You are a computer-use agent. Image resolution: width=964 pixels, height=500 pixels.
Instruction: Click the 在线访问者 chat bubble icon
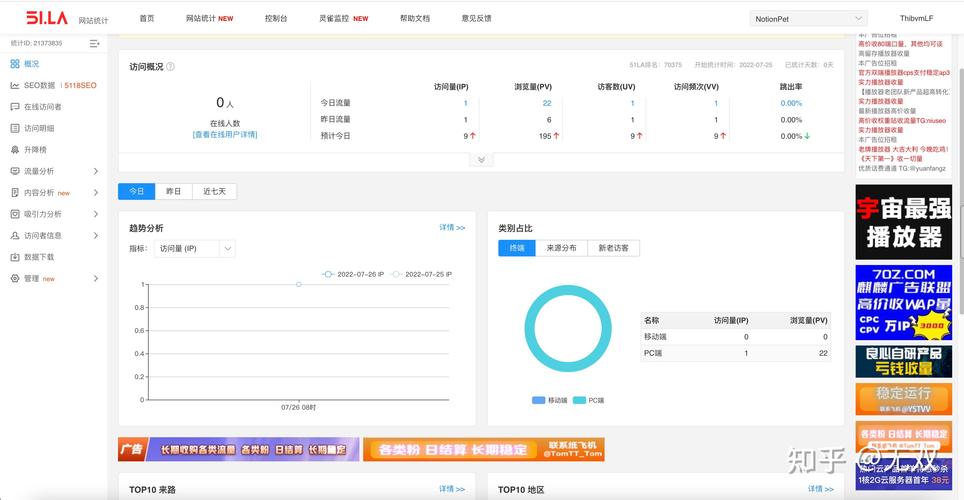pyautogui.click(x=15, y=107)
